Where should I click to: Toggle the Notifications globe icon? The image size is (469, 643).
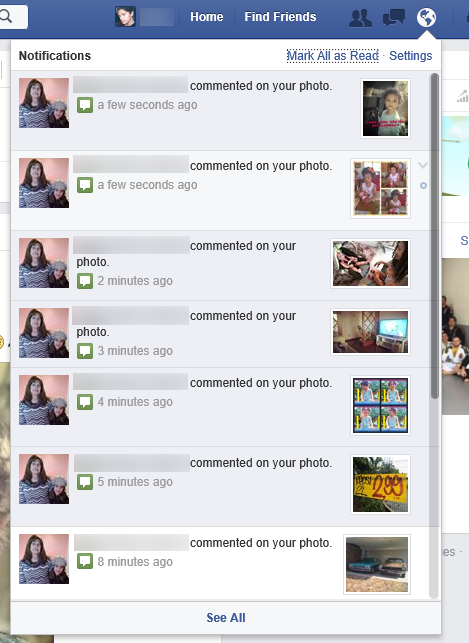pos(426,18)
